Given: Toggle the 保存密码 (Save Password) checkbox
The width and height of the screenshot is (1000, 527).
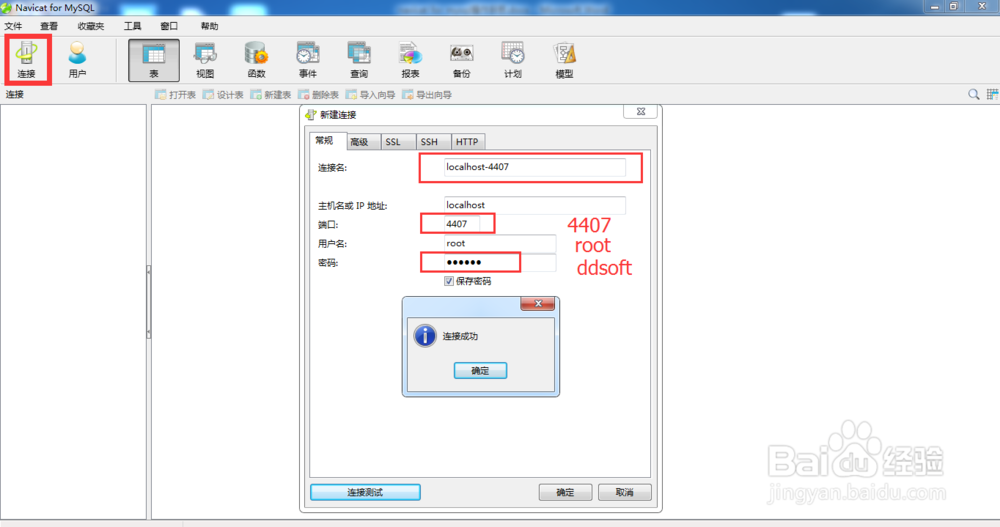Looking at the screenshot, I should click(449, 281).
